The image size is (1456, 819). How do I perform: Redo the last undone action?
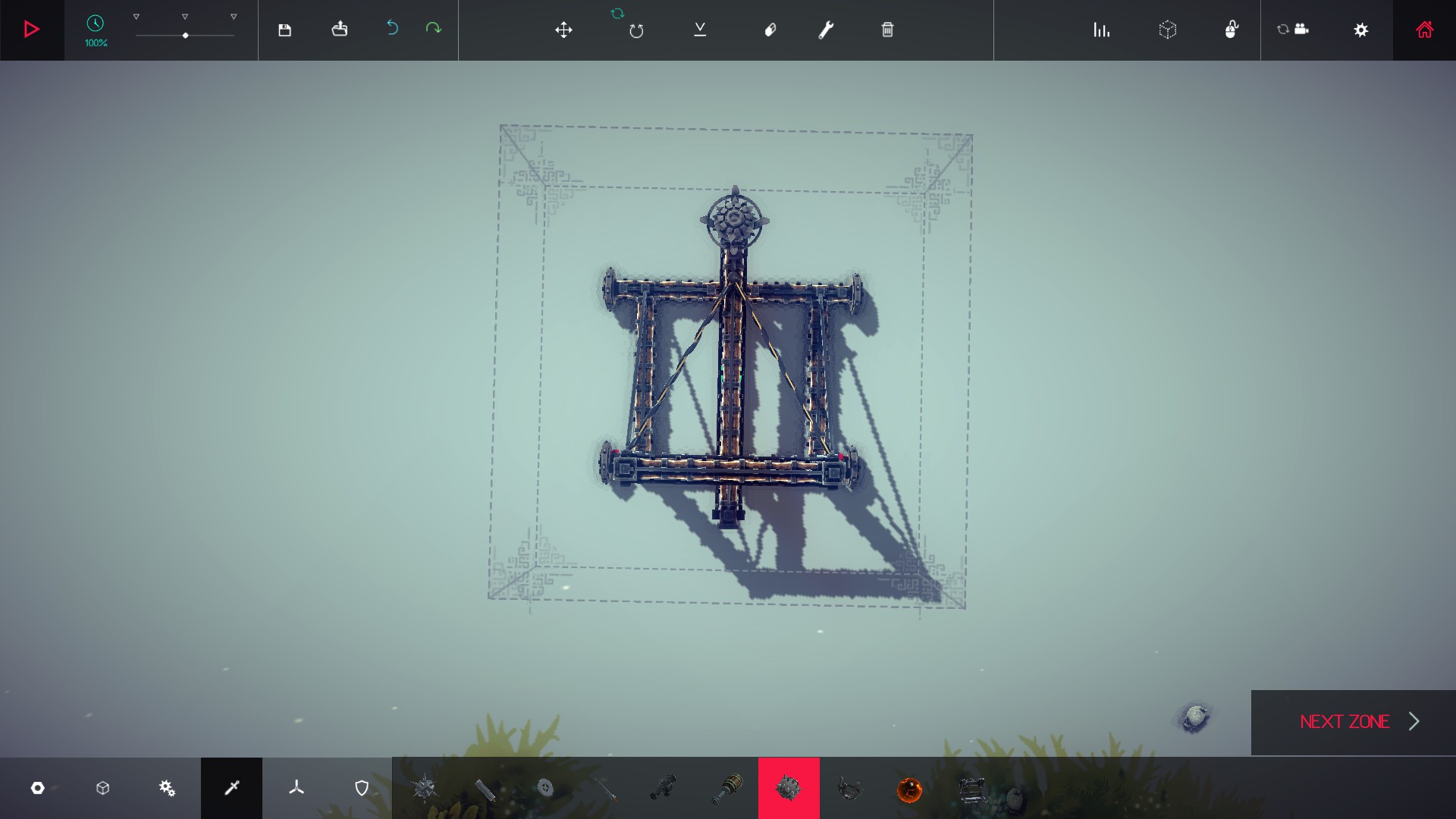(x=433, y=28)
